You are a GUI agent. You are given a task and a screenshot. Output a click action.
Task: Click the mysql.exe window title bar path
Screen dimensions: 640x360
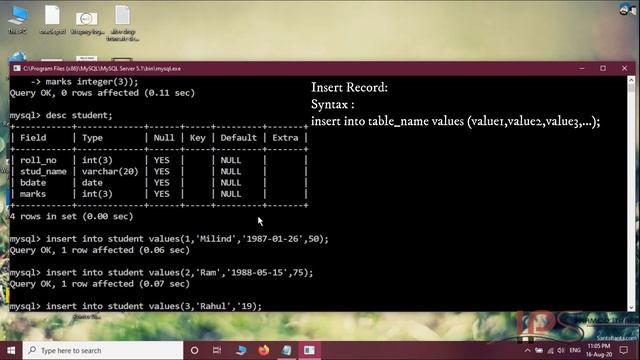point(102,69)
